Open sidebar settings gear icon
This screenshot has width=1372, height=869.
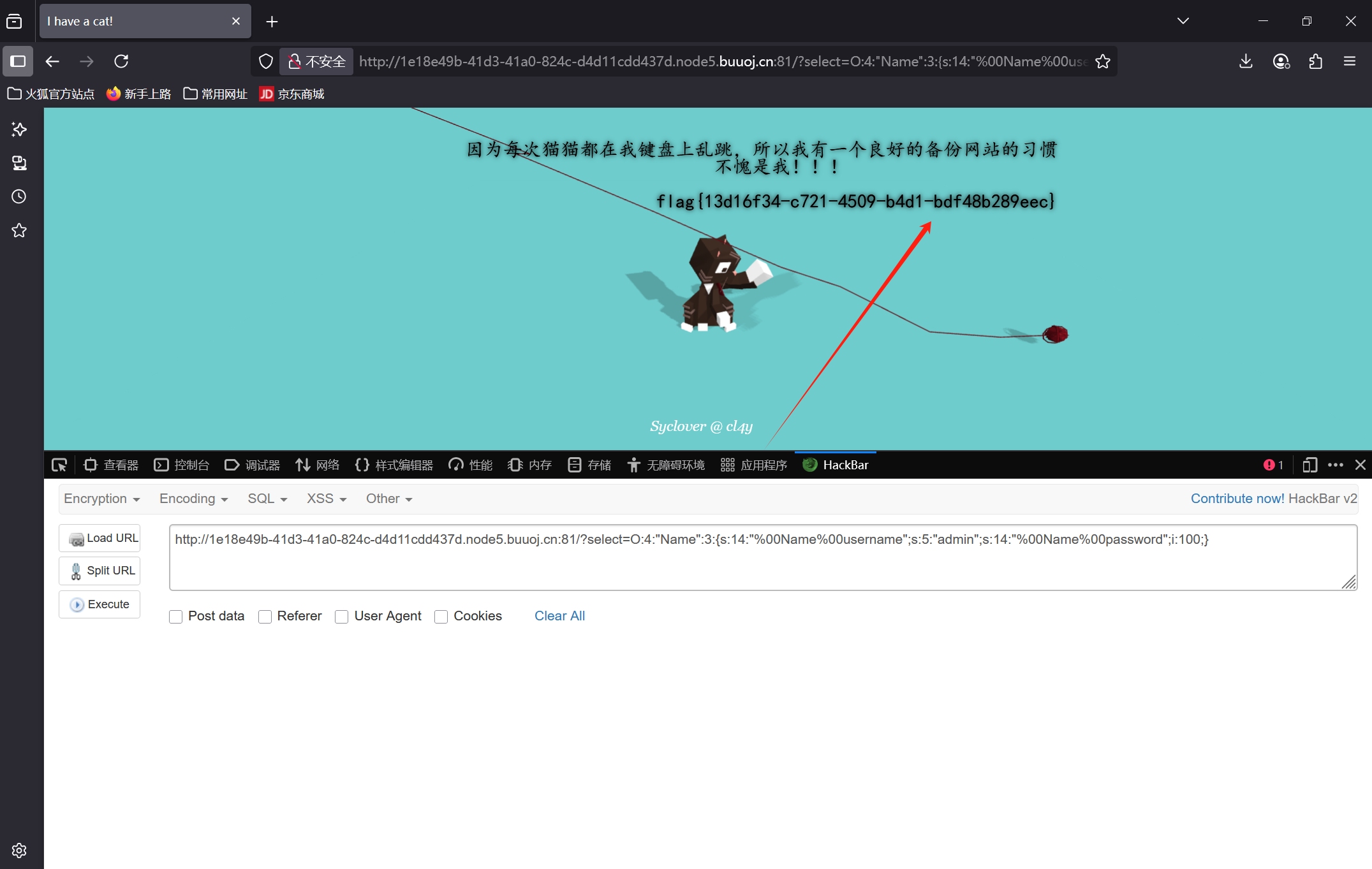click(19, 851)
